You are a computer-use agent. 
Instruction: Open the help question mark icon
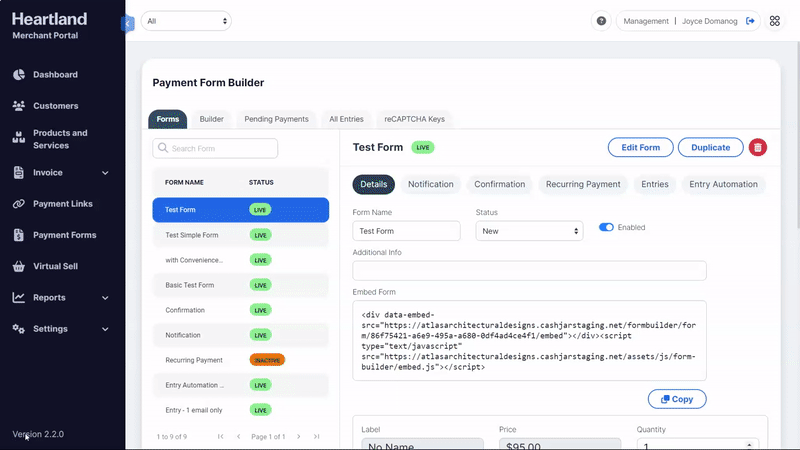pyautogui.click(x=601, y=20)
